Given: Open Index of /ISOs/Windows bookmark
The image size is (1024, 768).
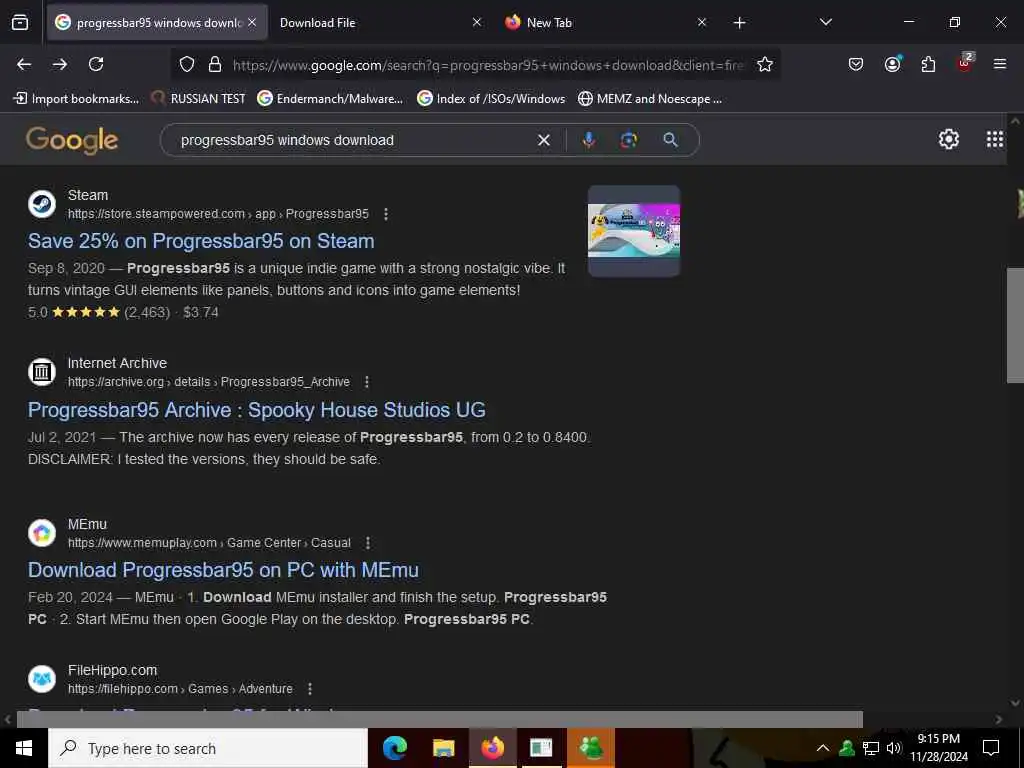Looking at the screenshot, I should pos(491,99).
